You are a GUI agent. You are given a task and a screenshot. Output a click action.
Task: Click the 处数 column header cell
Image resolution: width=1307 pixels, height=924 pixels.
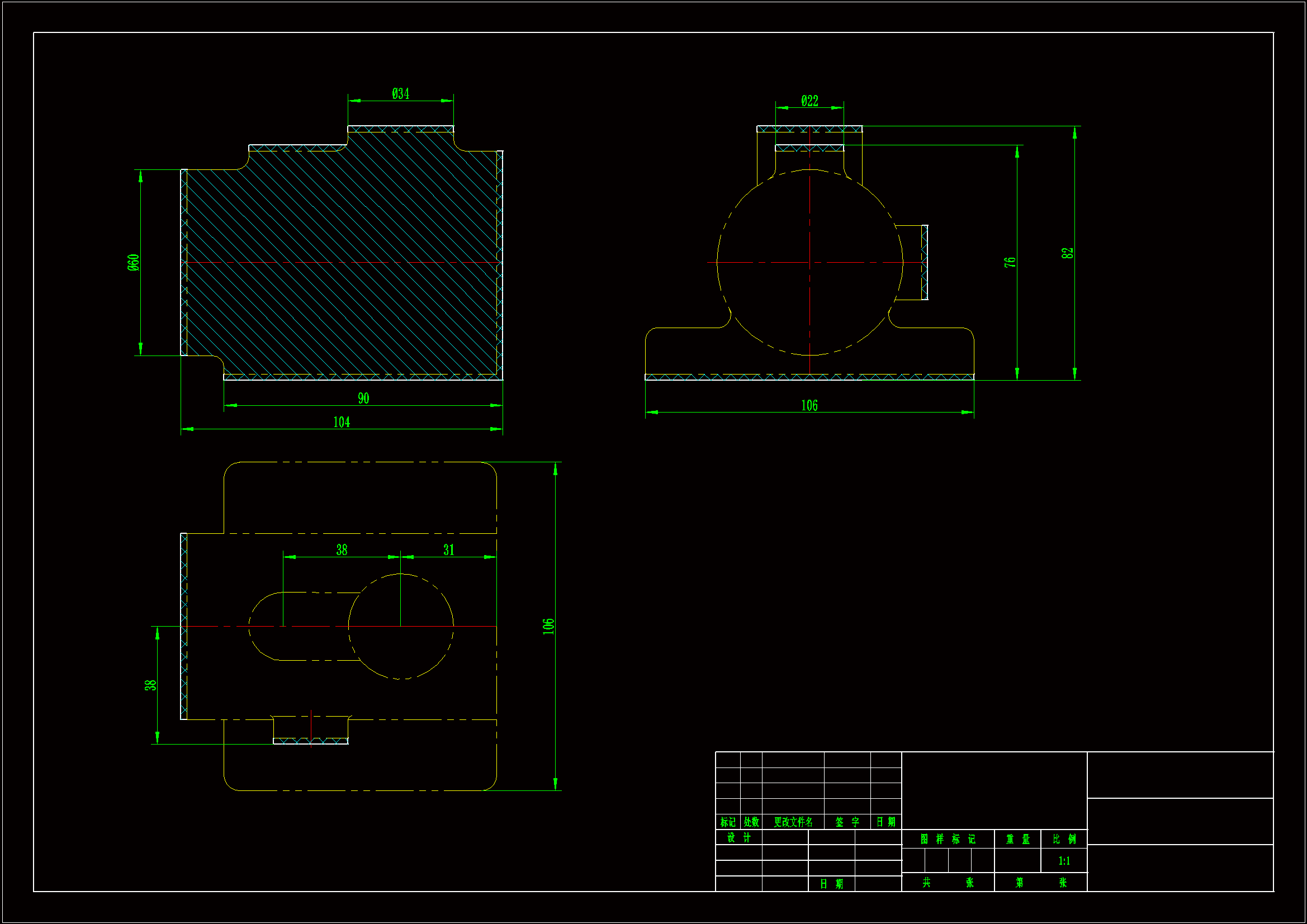(751, 822)
